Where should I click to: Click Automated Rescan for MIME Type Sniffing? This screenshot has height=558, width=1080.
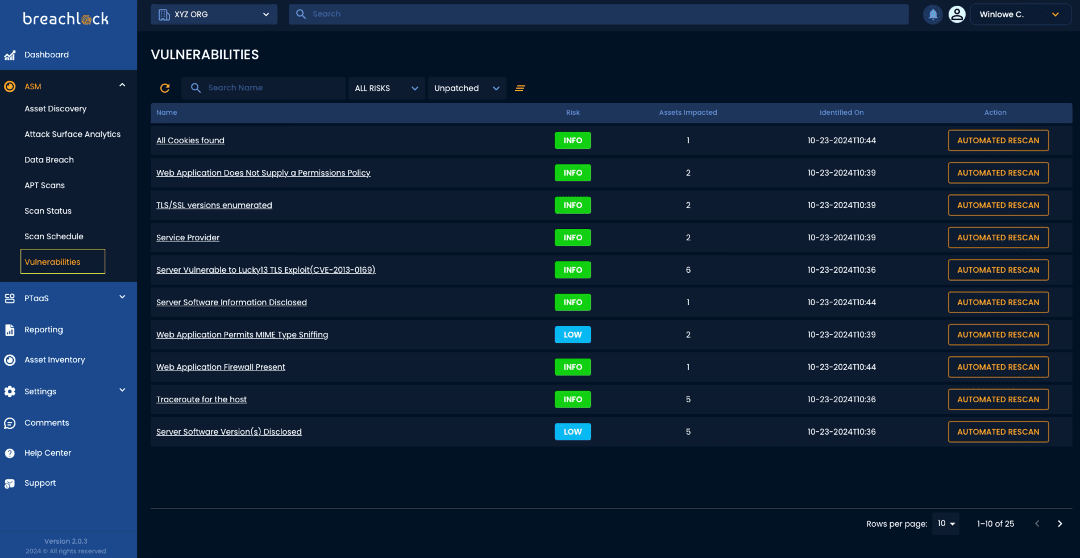998,335
